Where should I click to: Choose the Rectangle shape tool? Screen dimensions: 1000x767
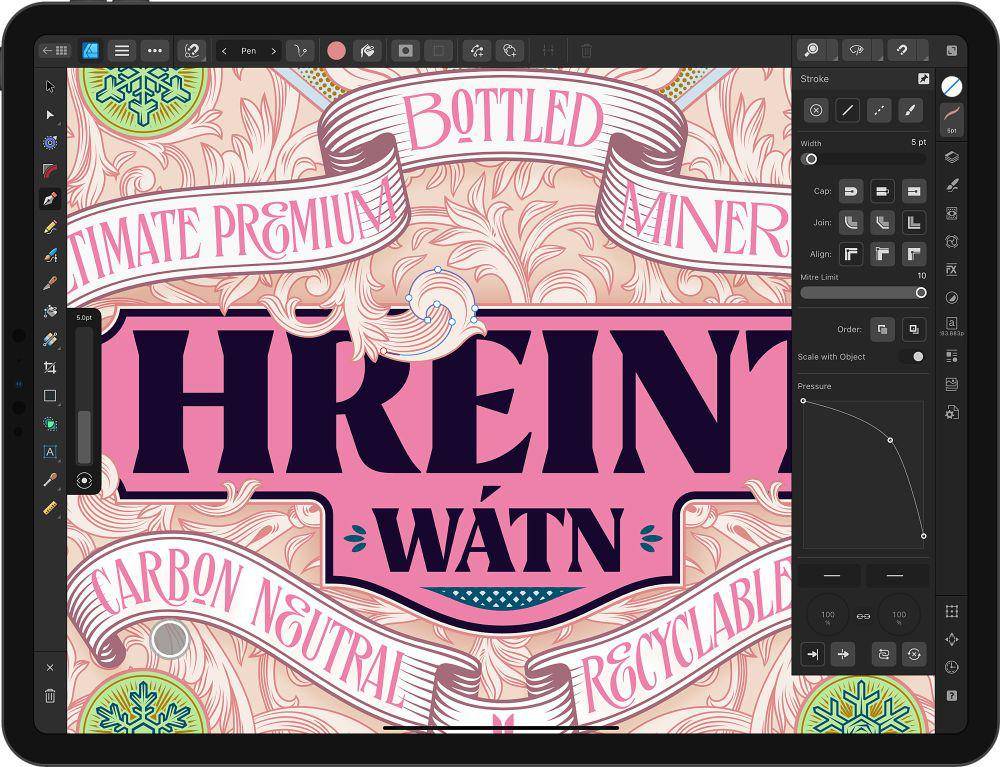point(50,396)
